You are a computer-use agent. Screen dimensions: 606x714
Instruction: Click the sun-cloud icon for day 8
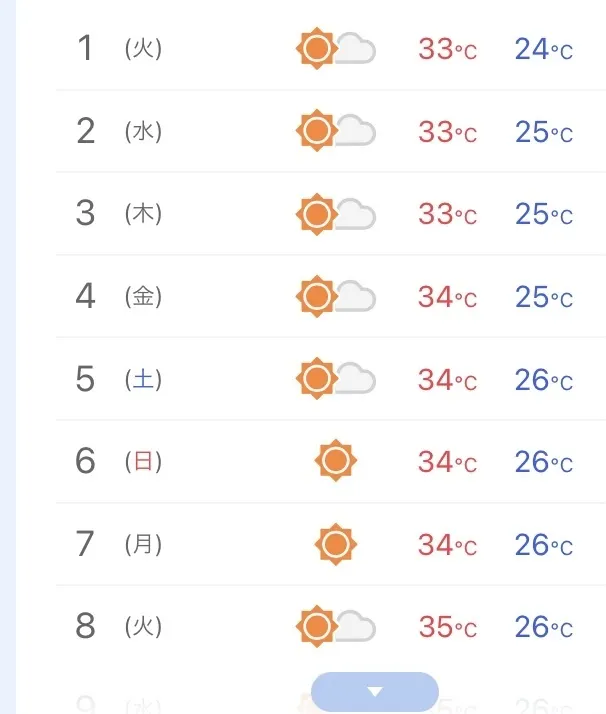click(x=336, y=627)
